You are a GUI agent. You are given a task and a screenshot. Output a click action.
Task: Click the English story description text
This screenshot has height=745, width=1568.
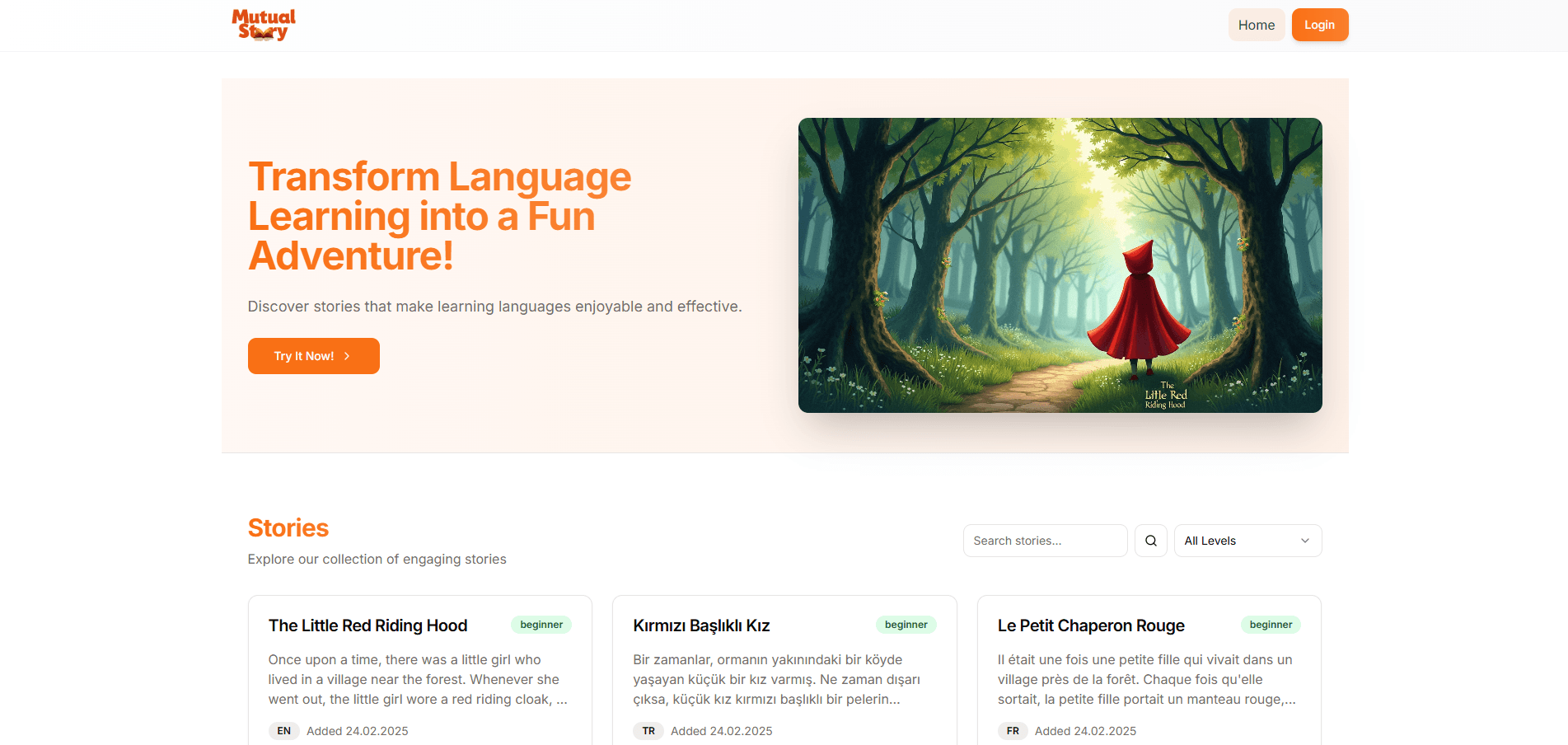(x=418, y=679)
